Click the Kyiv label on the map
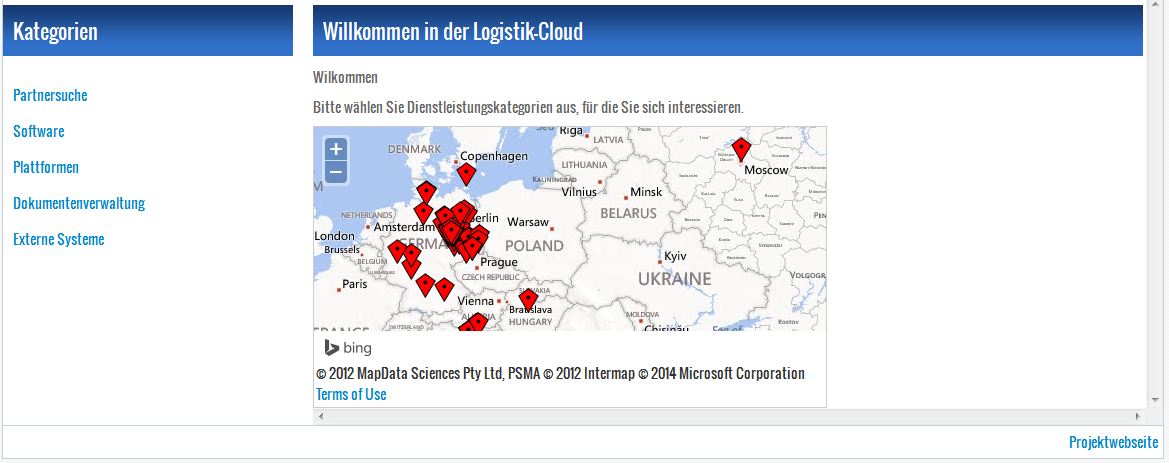Viewport: 1169px width, 463px height. [x=675, y=256]
